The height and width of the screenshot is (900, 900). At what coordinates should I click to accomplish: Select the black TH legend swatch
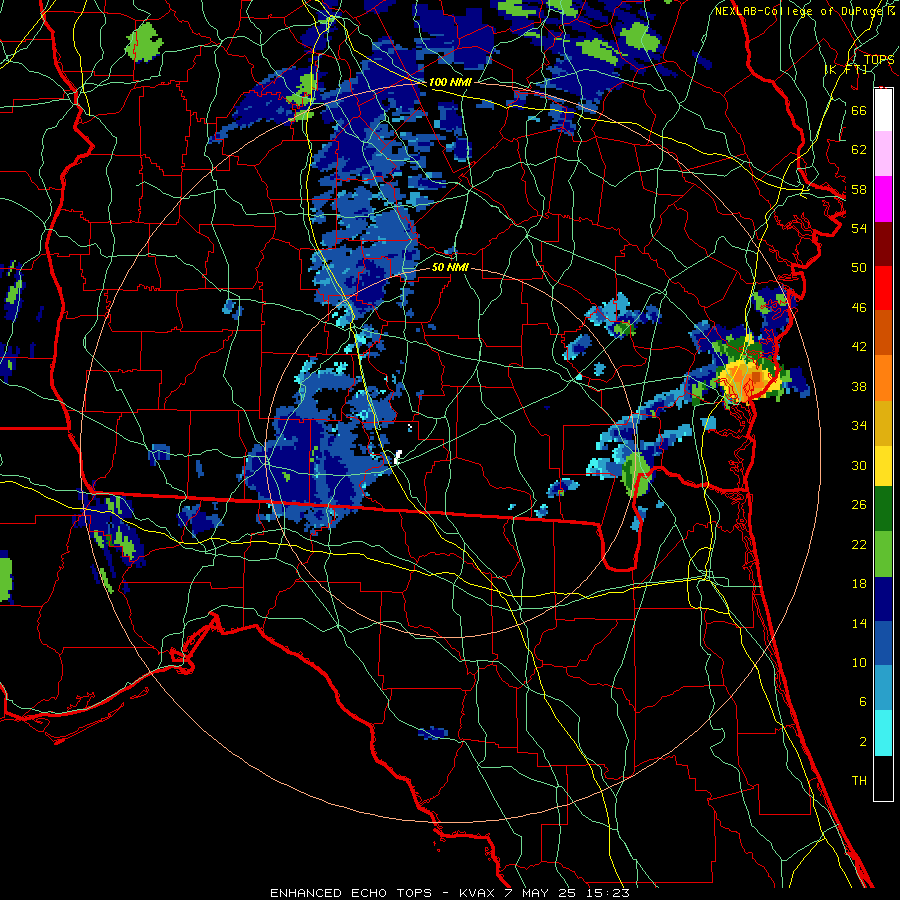883,778
